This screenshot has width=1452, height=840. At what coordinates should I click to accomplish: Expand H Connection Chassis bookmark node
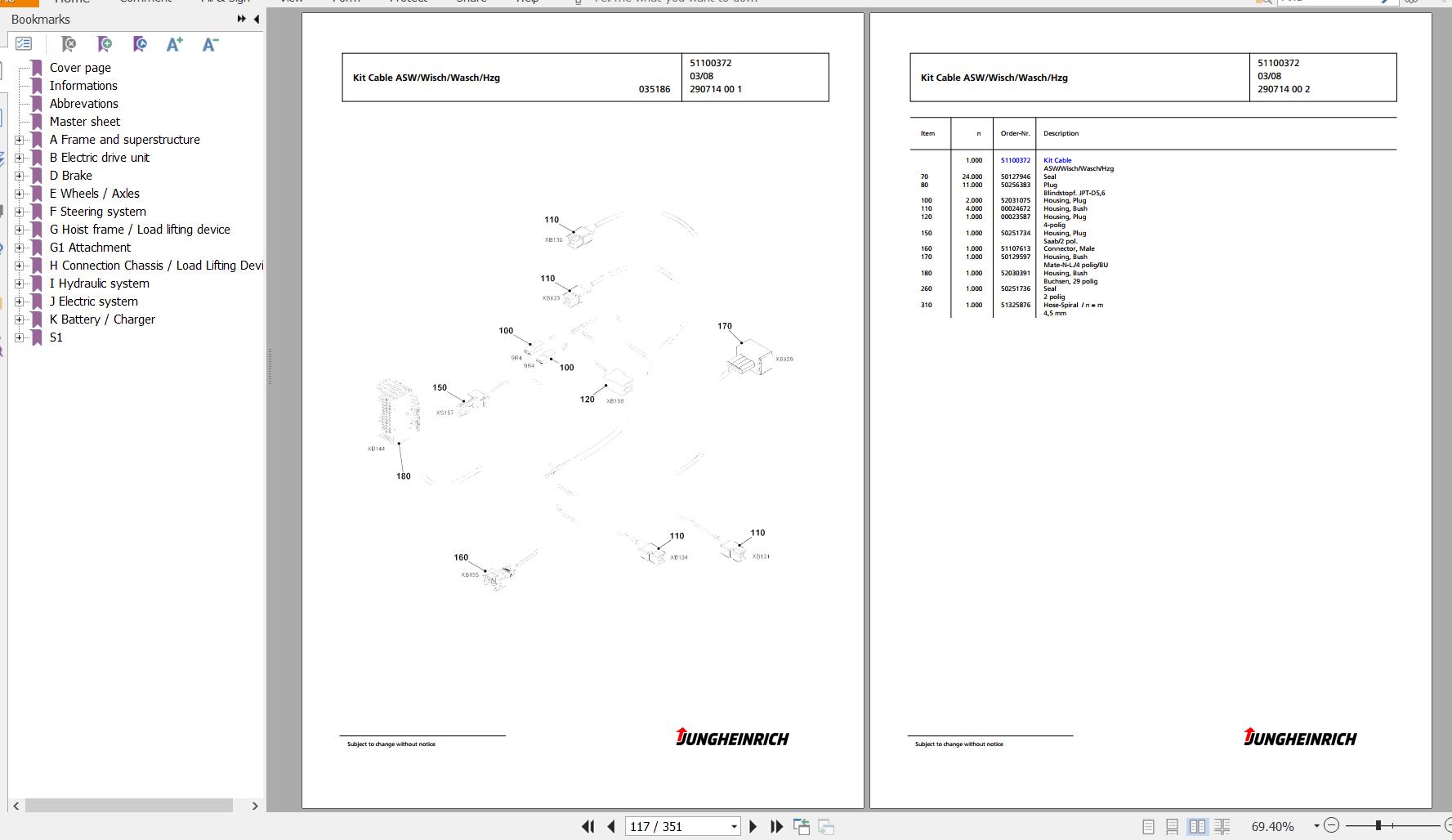20,266
